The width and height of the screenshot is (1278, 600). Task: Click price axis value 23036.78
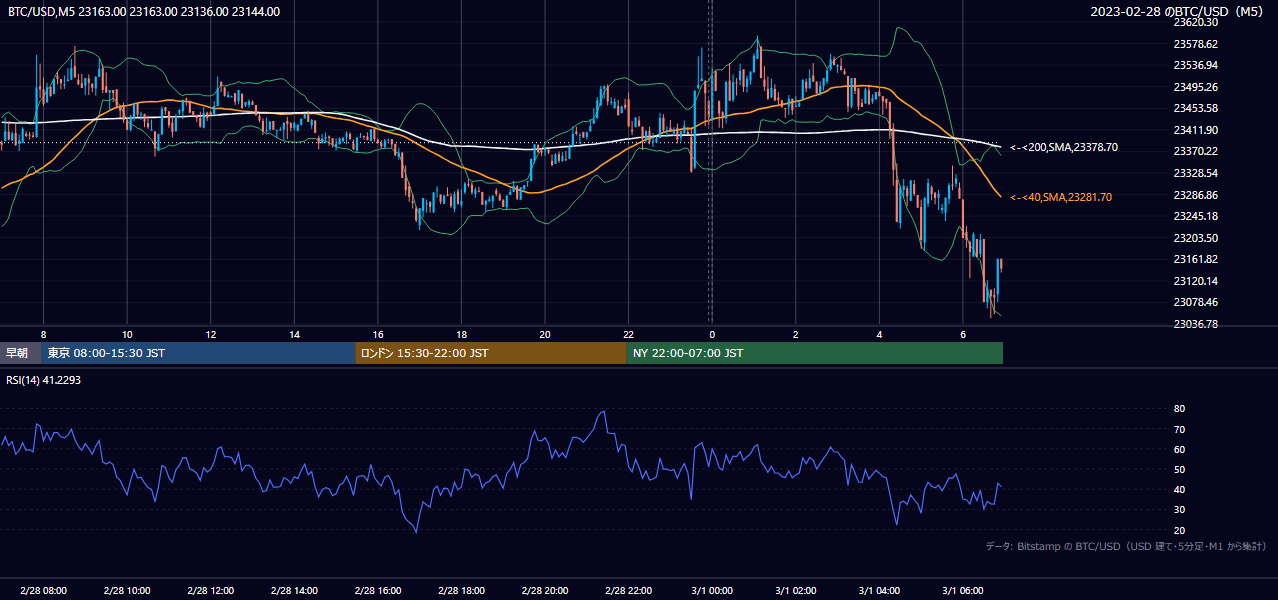click(x=1195, y=324)
